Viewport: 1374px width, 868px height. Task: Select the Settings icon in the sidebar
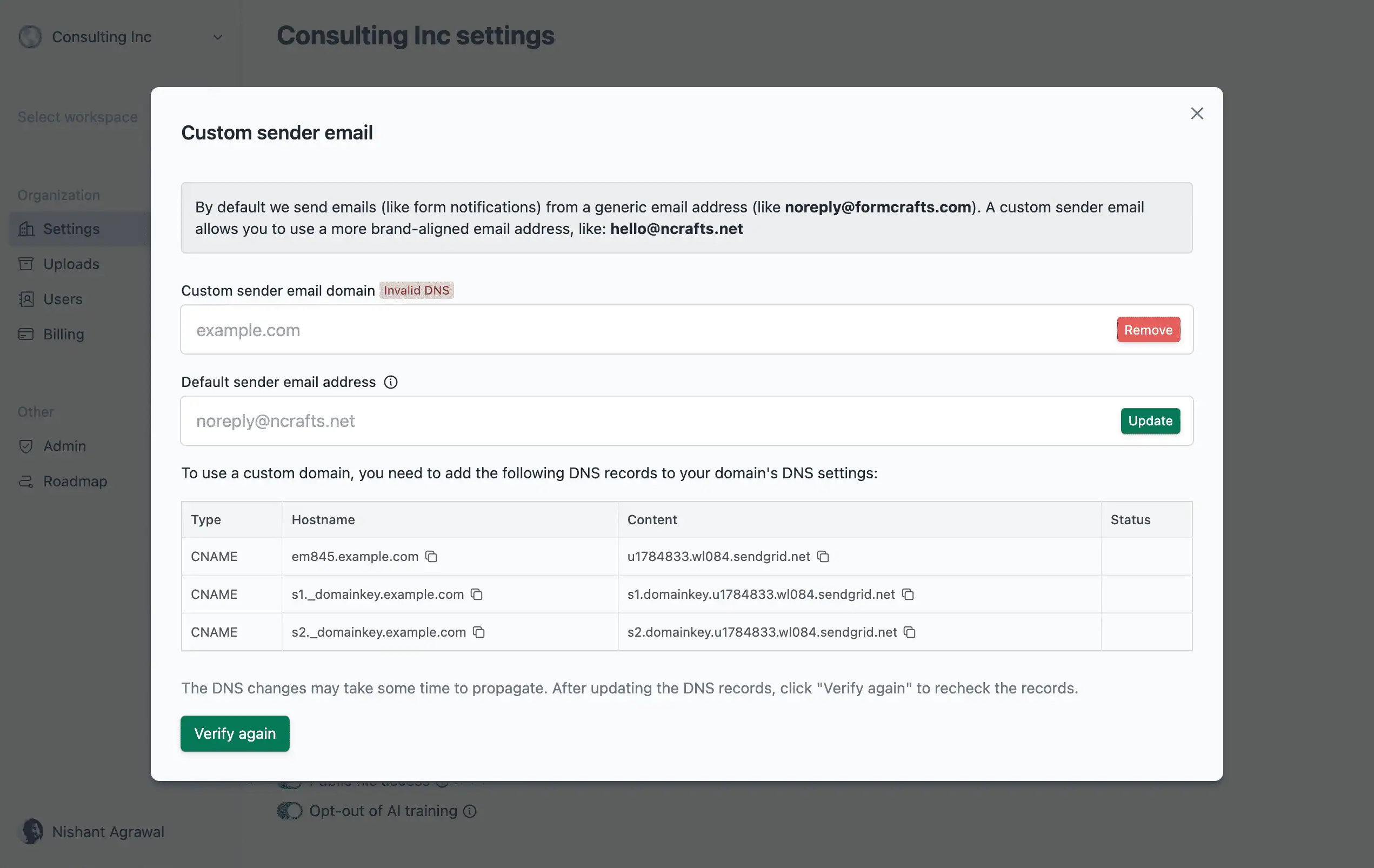click(26, 228)
